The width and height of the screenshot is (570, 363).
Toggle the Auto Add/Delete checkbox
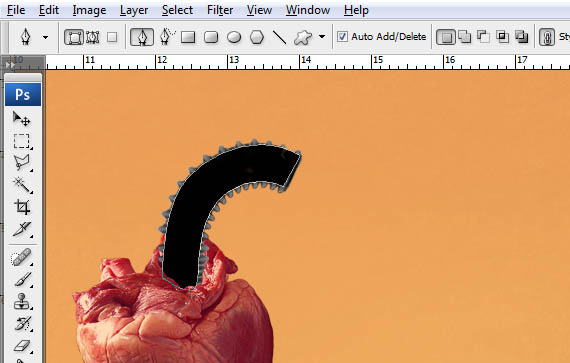342,36
